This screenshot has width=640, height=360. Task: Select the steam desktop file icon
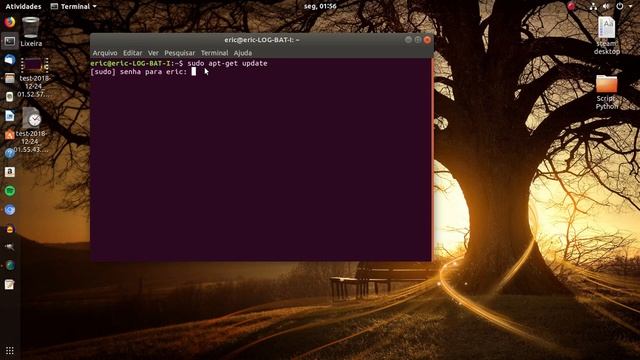click(x=607, y=36)
